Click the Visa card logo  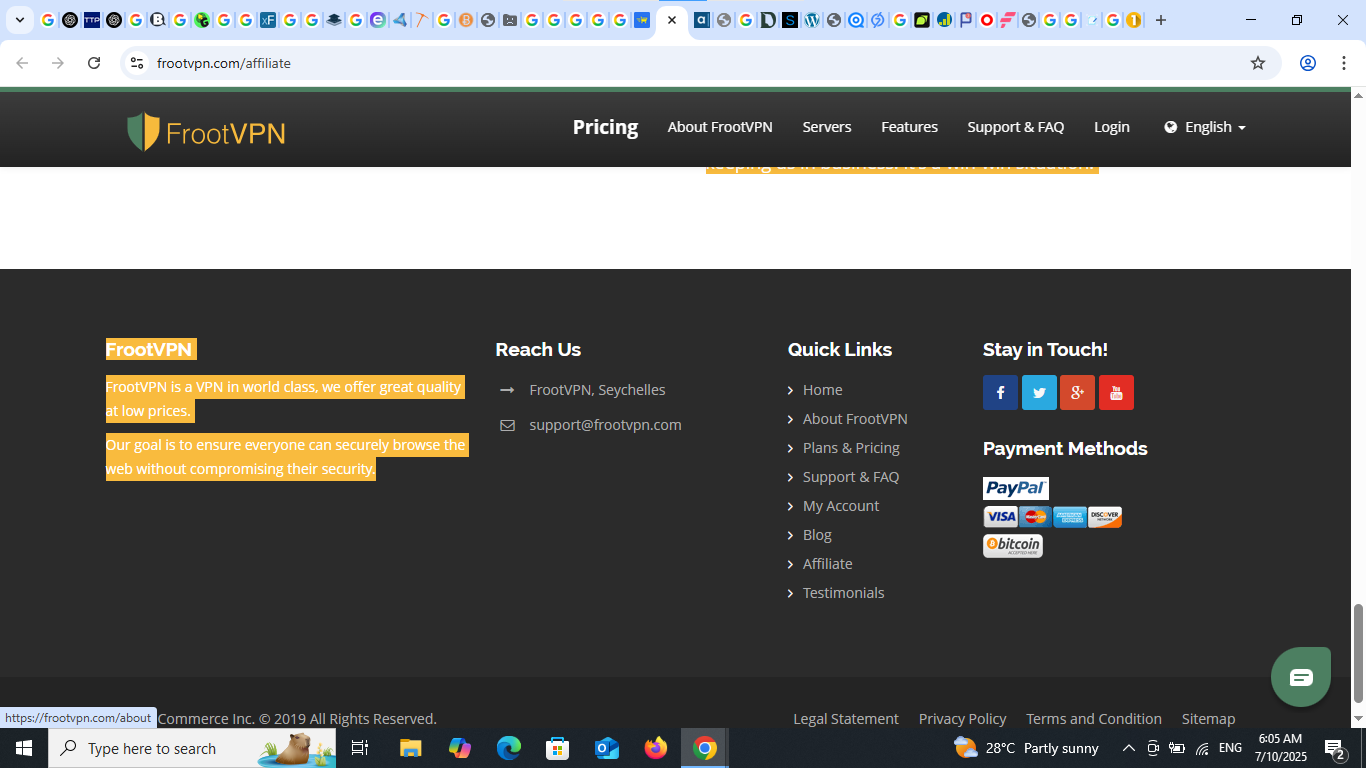(x=1000, y=517)
